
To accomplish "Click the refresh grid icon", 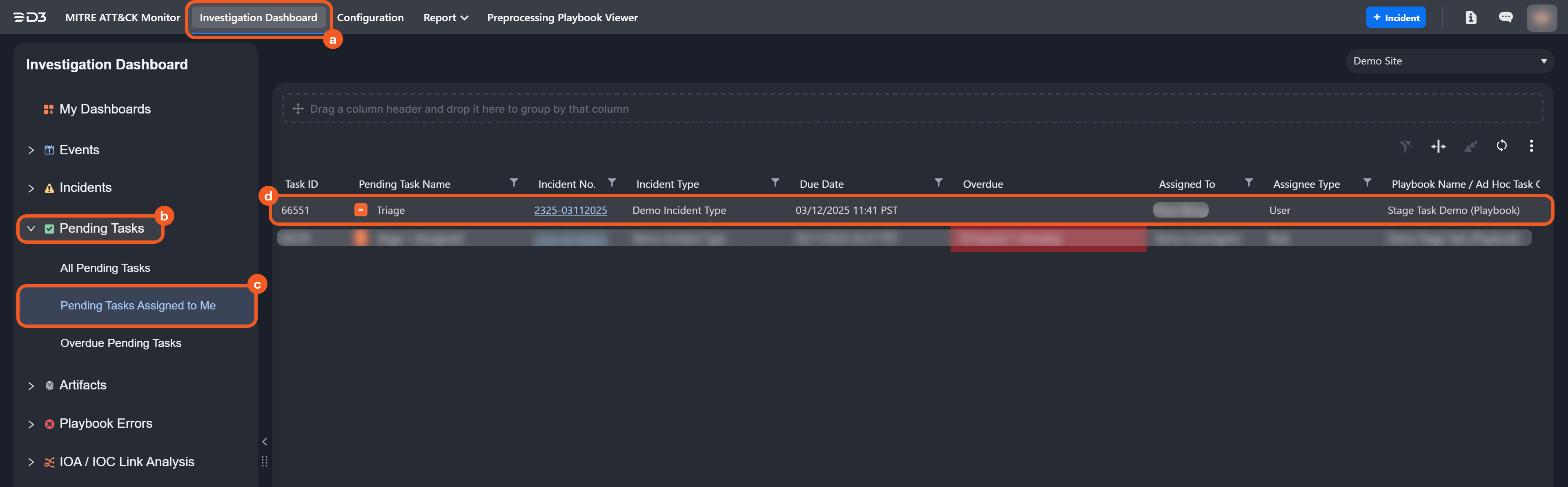I will click(1501, 145).
